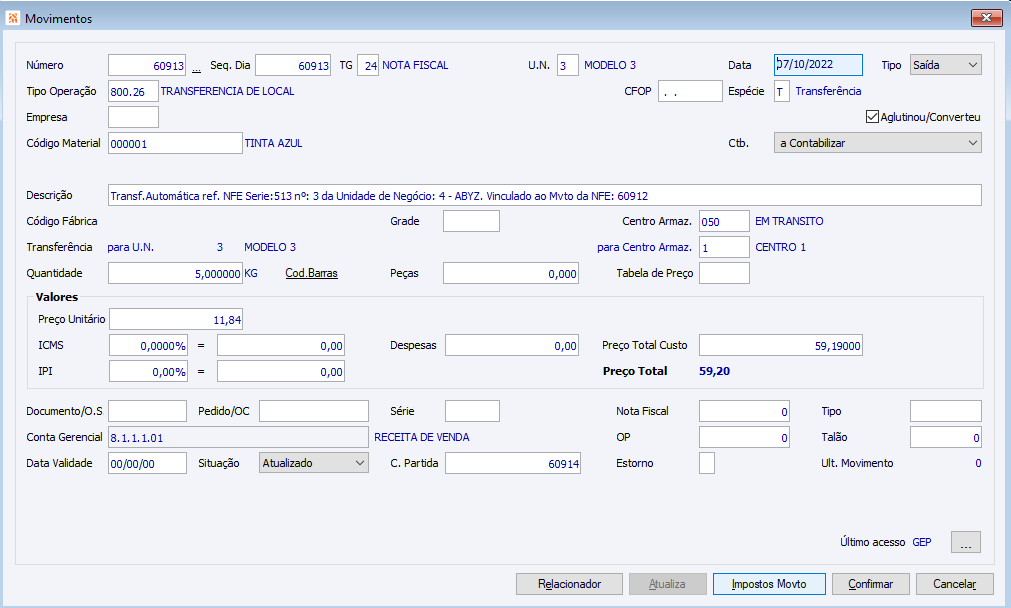Edit the Despesas field
Viewport: 1011px width, 608px height.
tap(512, 346)
